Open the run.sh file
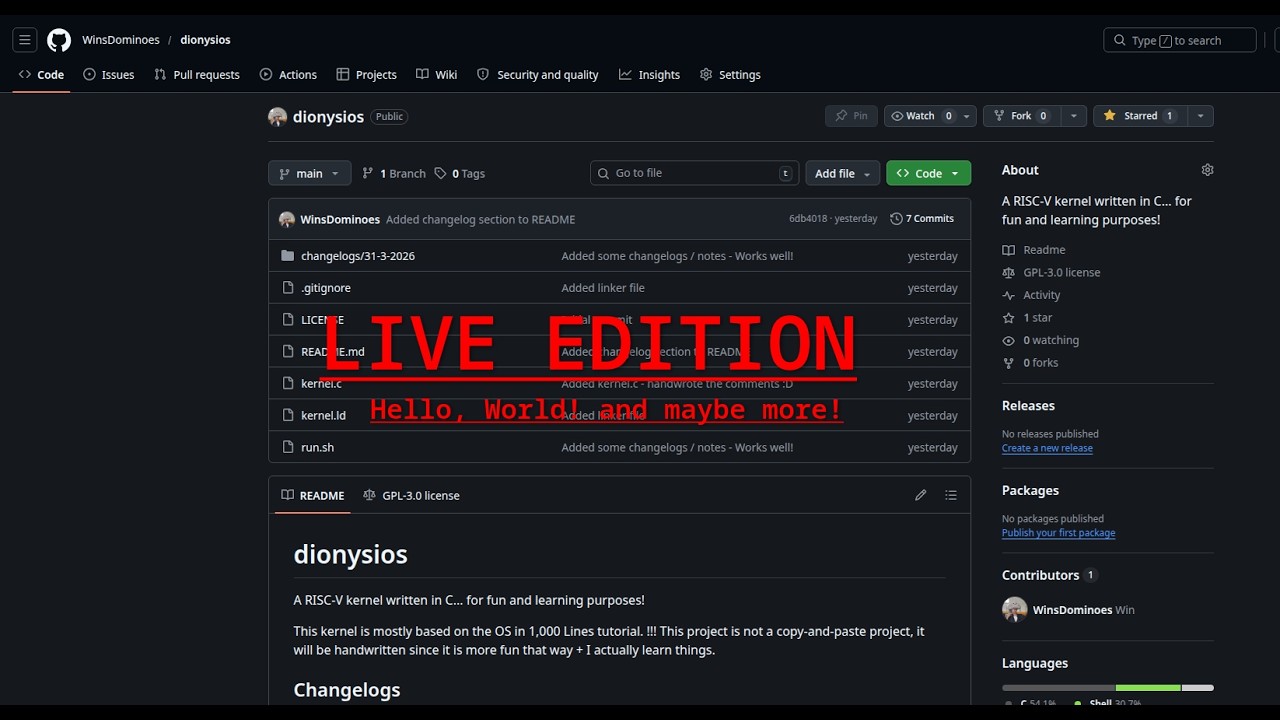Viewport: 1280px width, 720px height. (317, 448)
